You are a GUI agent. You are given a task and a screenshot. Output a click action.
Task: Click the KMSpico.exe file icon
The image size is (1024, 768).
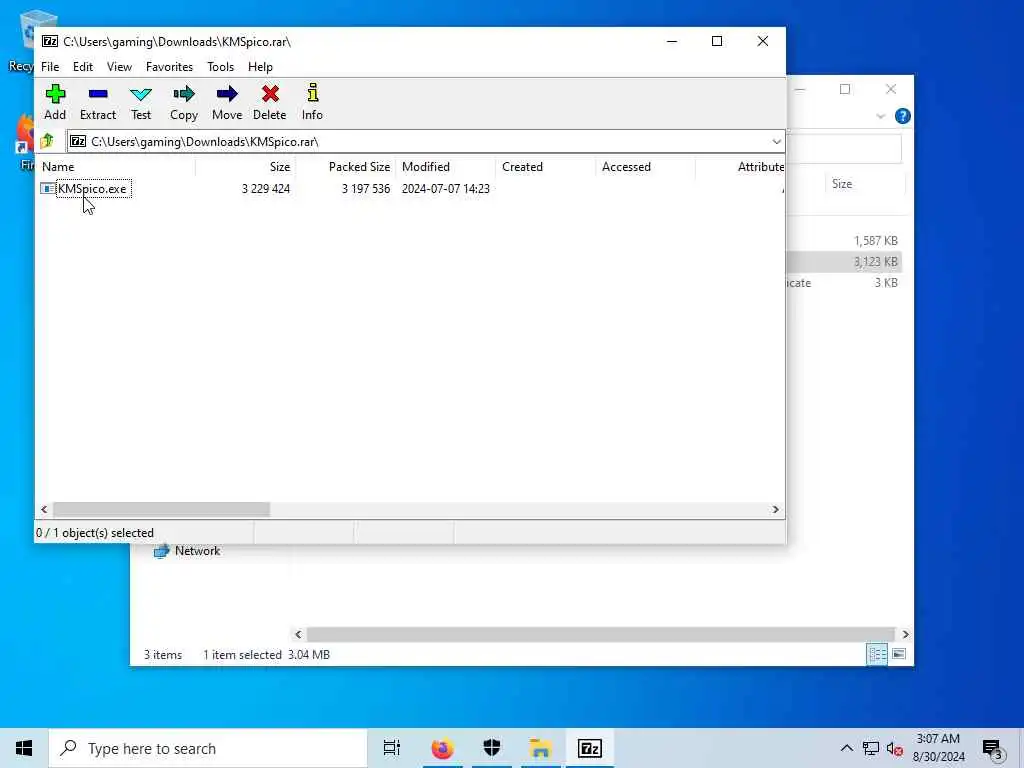pos(48,189)
